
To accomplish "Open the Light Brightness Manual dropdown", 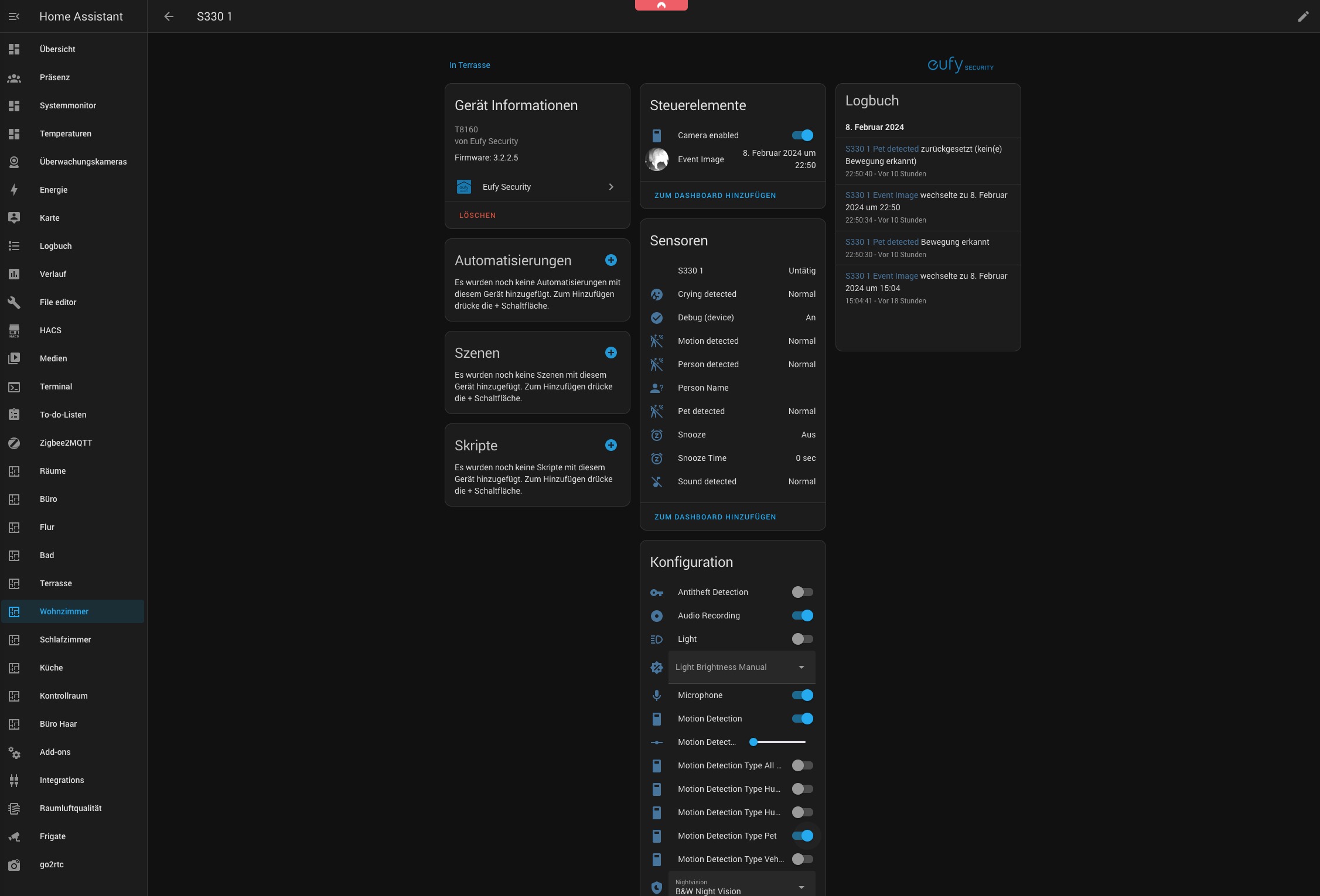I will pyautogui.click(x=741, y=667).
